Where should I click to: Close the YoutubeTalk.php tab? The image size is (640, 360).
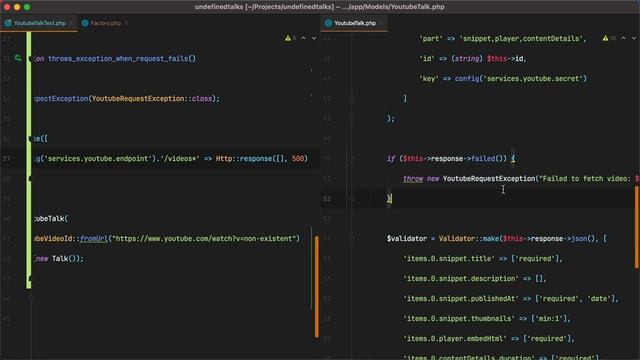(382, 23)
